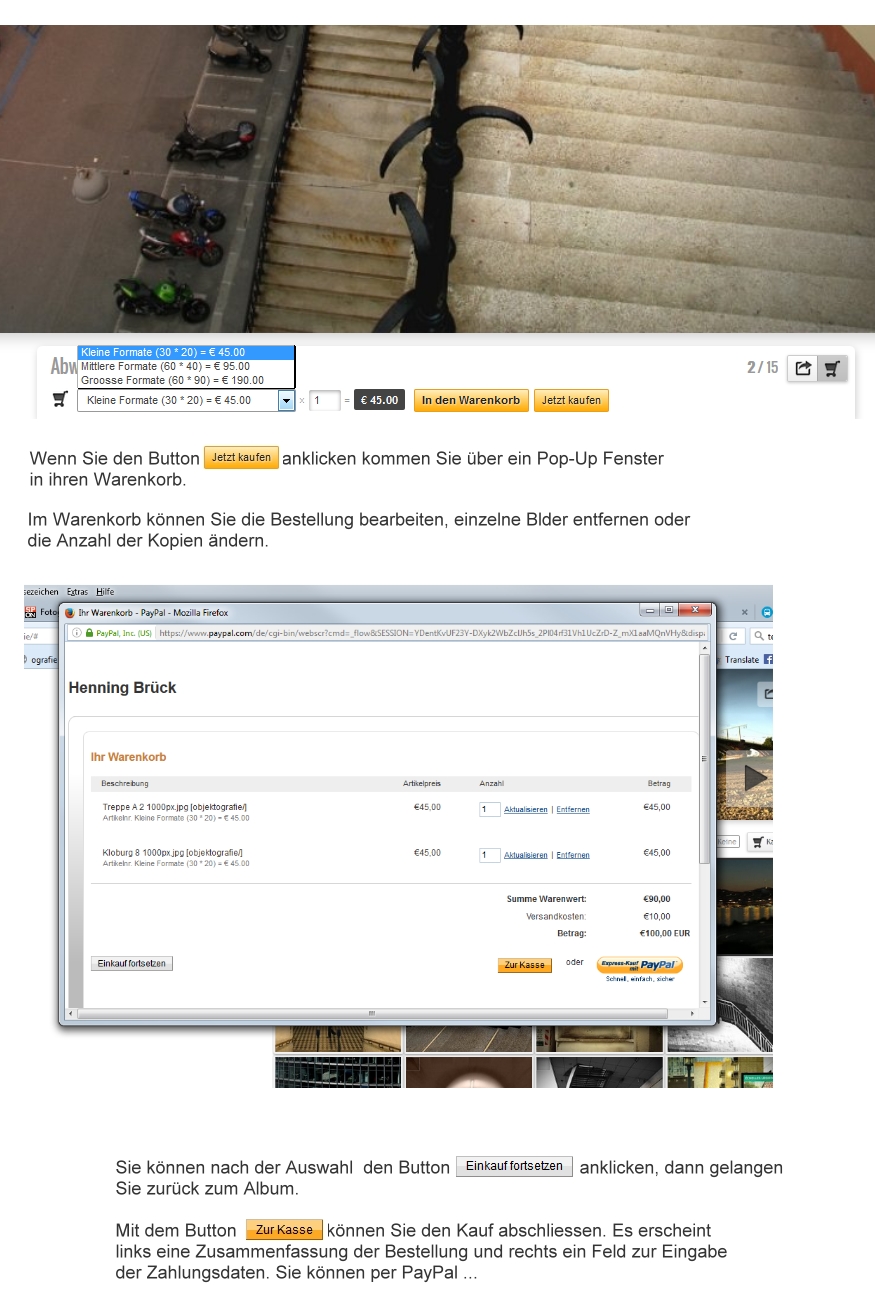
Task: Choose Groosse Formate (60 * 90) option
Action: click(172, 380)
